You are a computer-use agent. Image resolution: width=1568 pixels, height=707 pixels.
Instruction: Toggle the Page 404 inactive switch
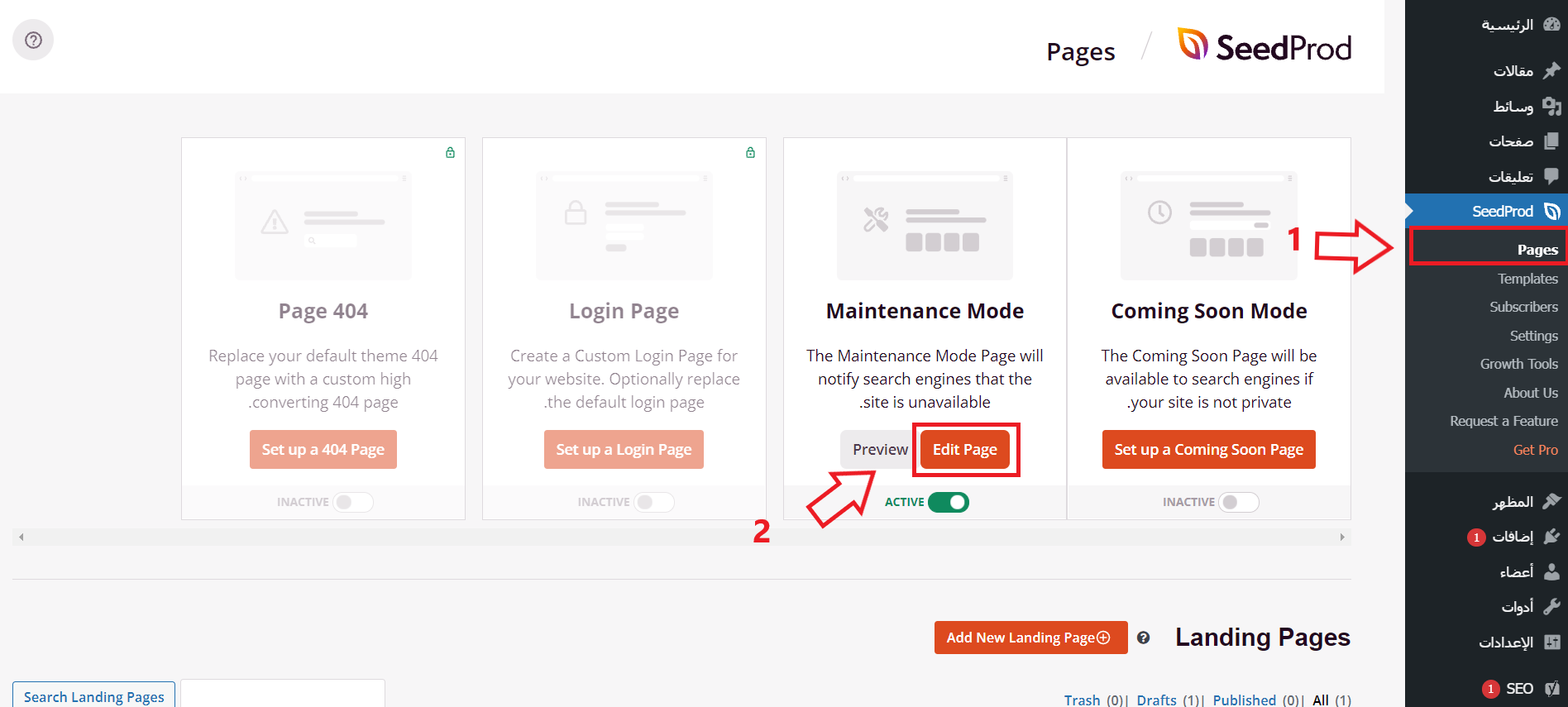tap(353, 502)
